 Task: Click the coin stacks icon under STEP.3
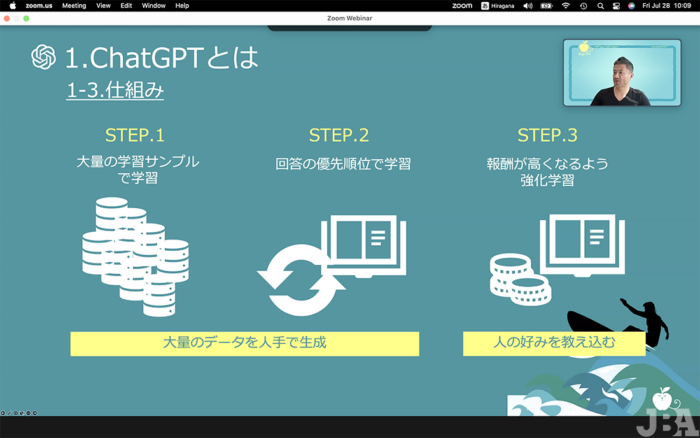click(x=520, y=279)
